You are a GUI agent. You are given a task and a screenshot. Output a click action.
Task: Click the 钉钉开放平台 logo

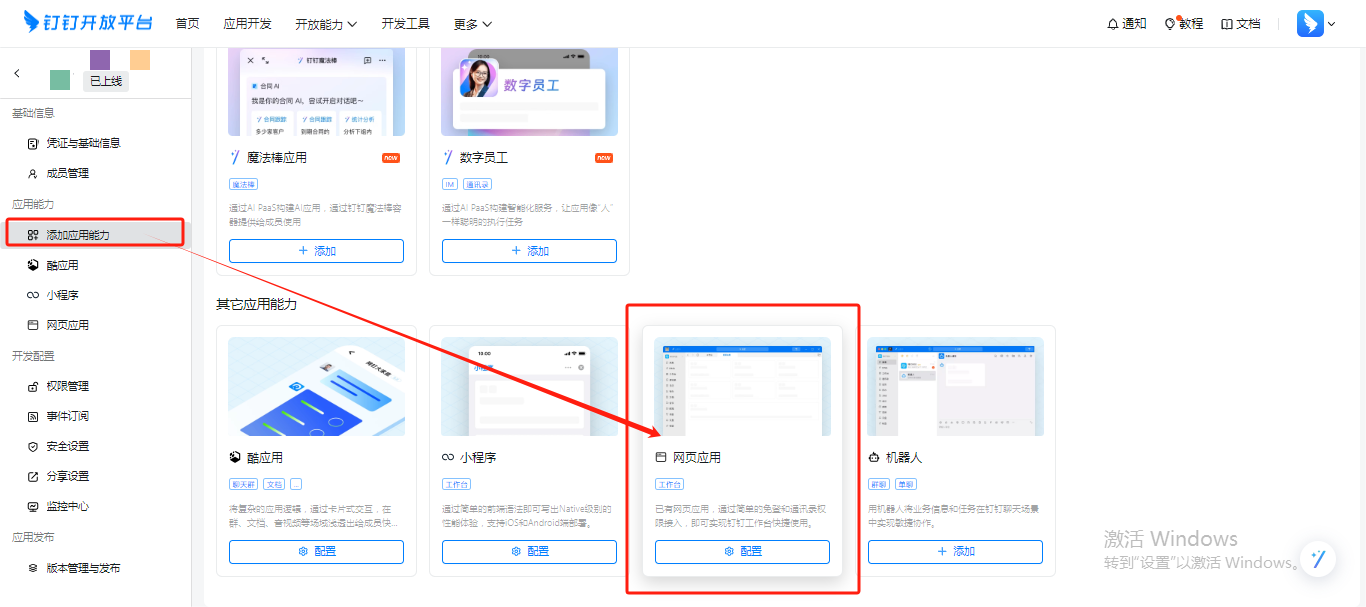click(x=89, y=22)
